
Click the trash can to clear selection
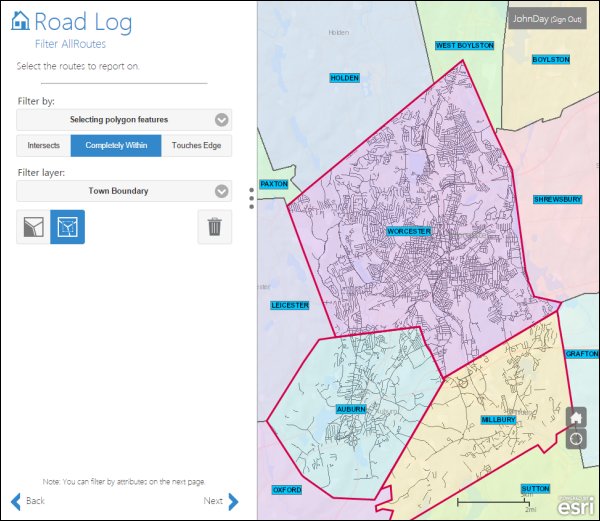pos(214,227)
